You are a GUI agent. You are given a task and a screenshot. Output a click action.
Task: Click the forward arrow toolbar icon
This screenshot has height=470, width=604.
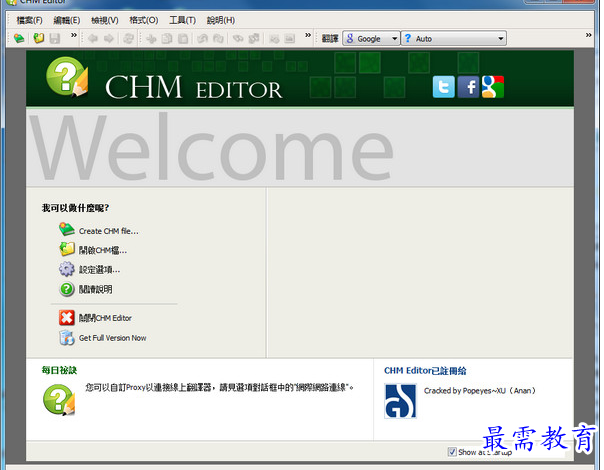[x=109, y=39]
